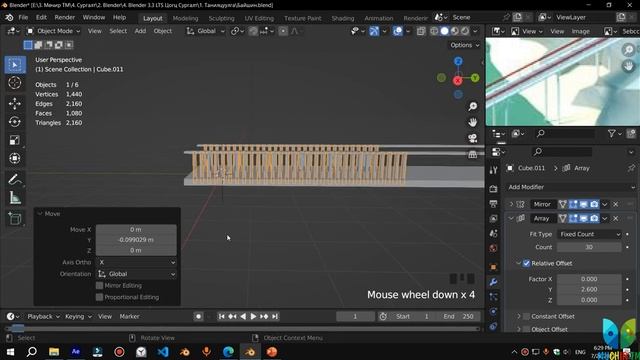Image resolution: width=640 pixels, height=360 pixels.
Task: Open the Keying popover in timeline
Action: (x=78, y=316)
